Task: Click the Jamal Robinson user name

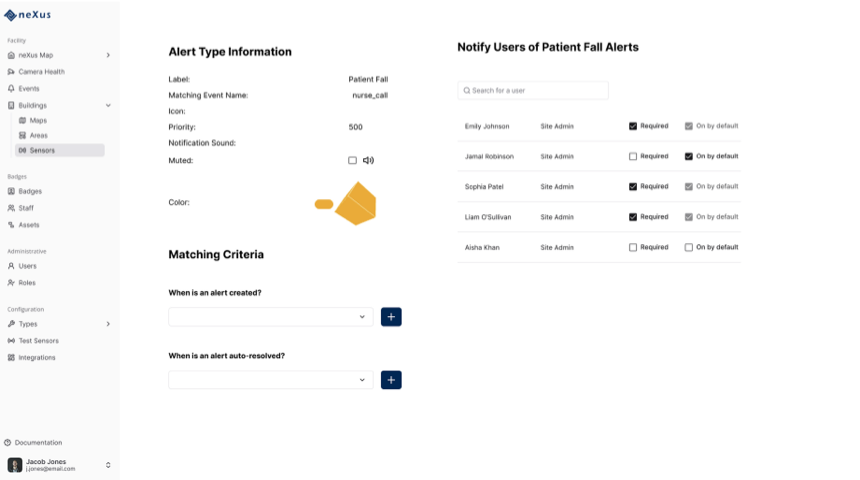Action: [x=489, y=156]
